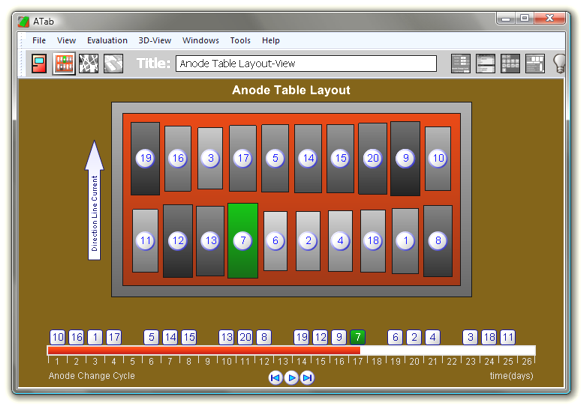Select anode 2 in the table layout
583x406 pixels.
pos(308,241)
